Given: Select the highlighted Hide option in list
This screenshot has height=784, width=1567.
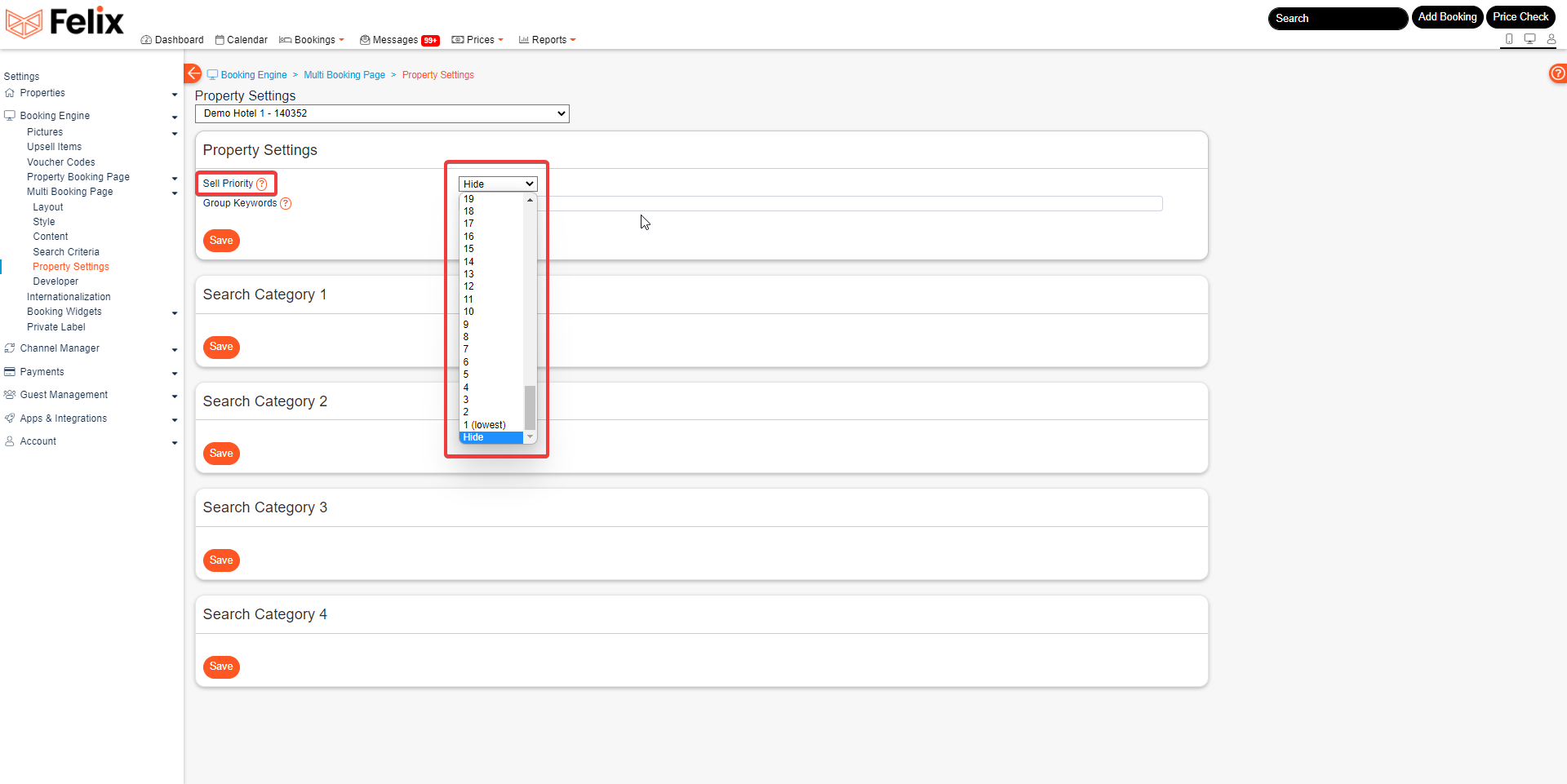Looking at the screenshot, I should coord(491,437).
